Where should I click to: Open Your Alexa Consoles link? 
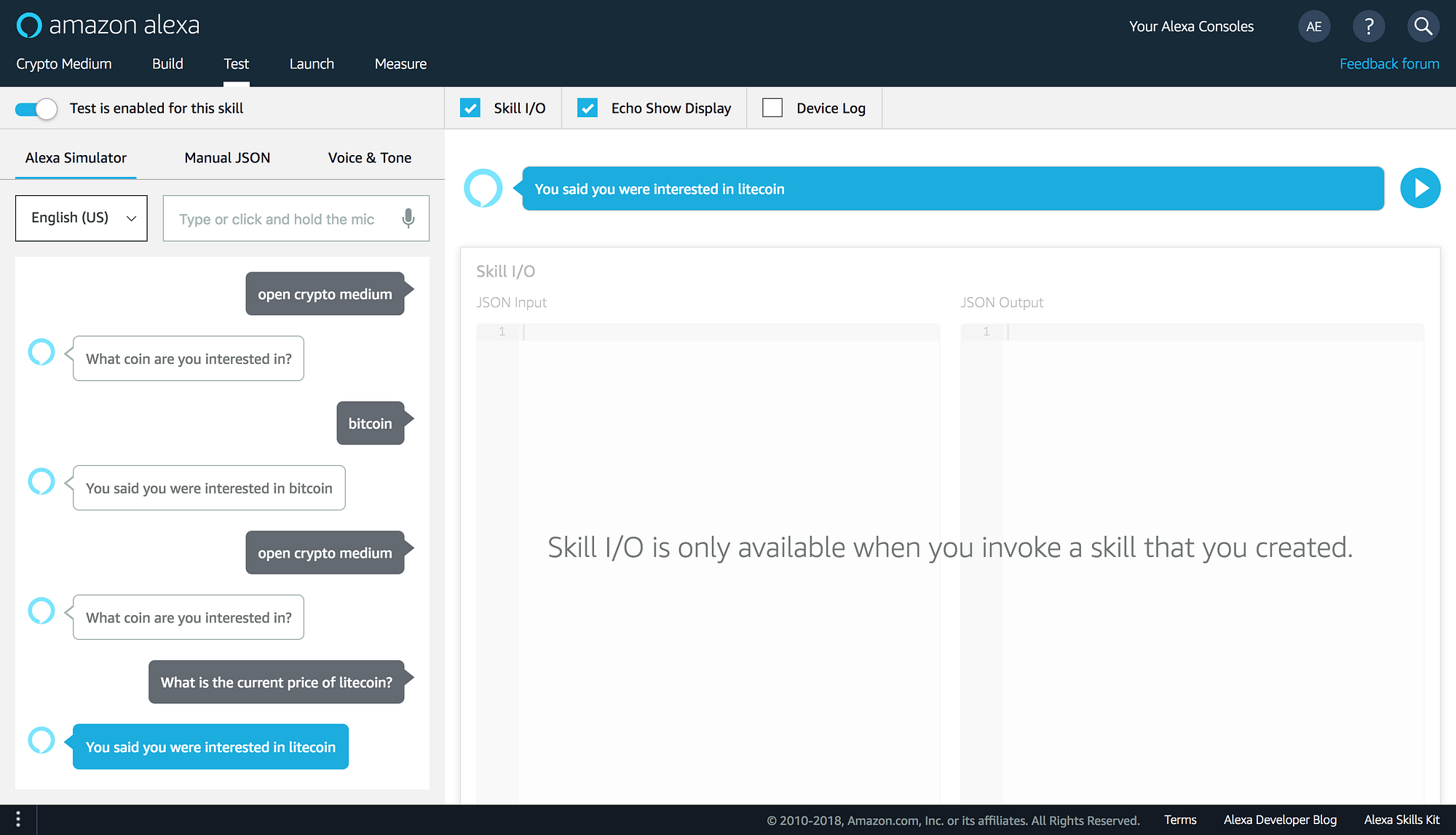pyautogui.click(x=1191, y=27)
